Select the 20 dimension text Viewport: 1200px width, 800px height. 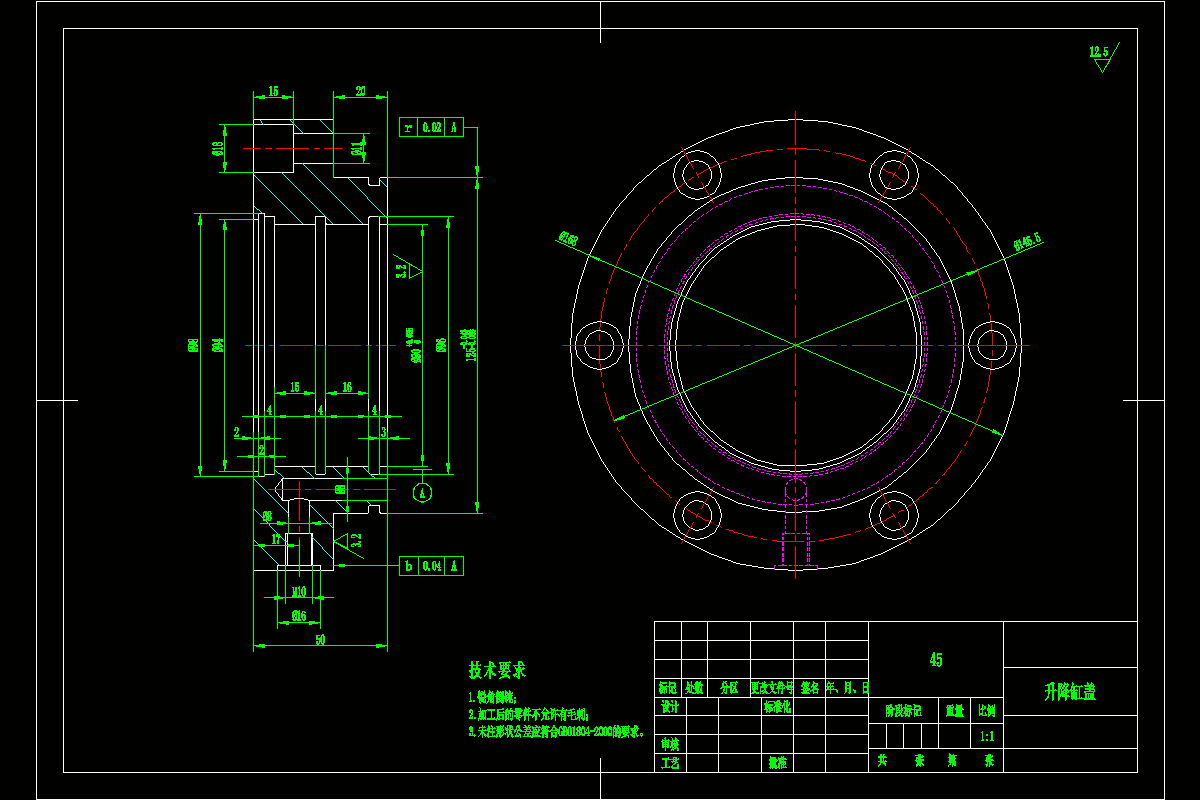pos(360,91)
